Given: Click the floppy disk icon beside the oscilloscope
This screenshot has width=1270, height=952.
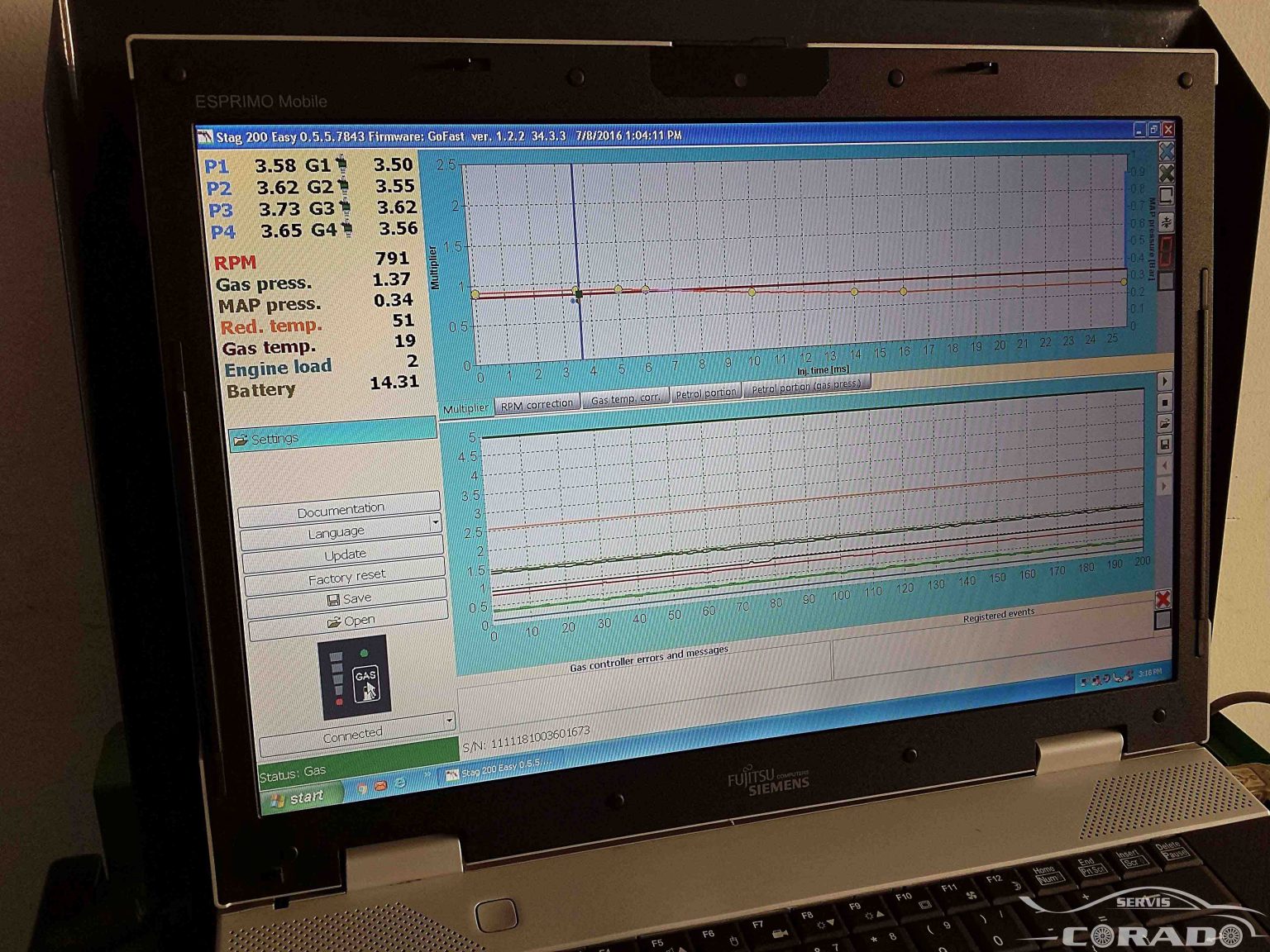Looking at the screenshot, I should click(1165, 445).
